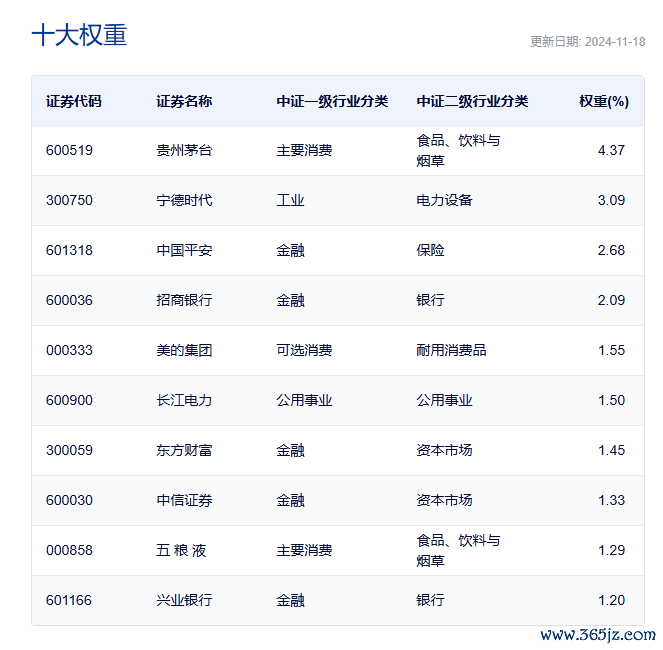Click the update date 2024-11-18 text
This screenshot has width=663, height=650.
pyautogui.click(x=588, y=41)
